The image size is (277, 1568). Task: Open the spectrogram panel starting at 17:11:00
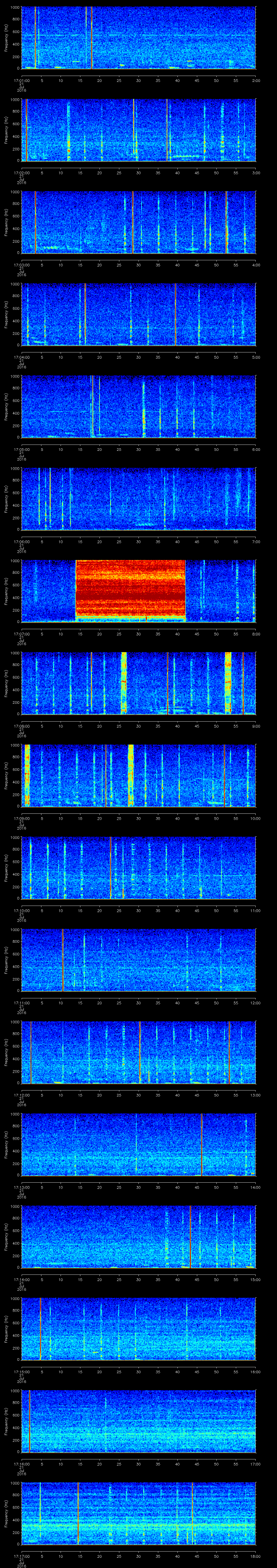(138, 960)
